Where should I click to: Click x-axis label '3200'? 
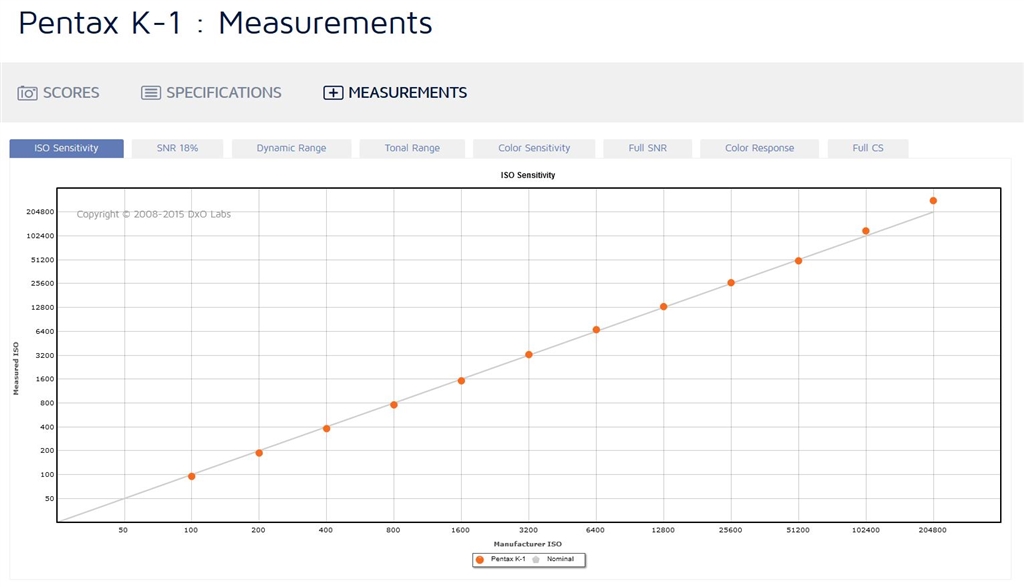528,530
